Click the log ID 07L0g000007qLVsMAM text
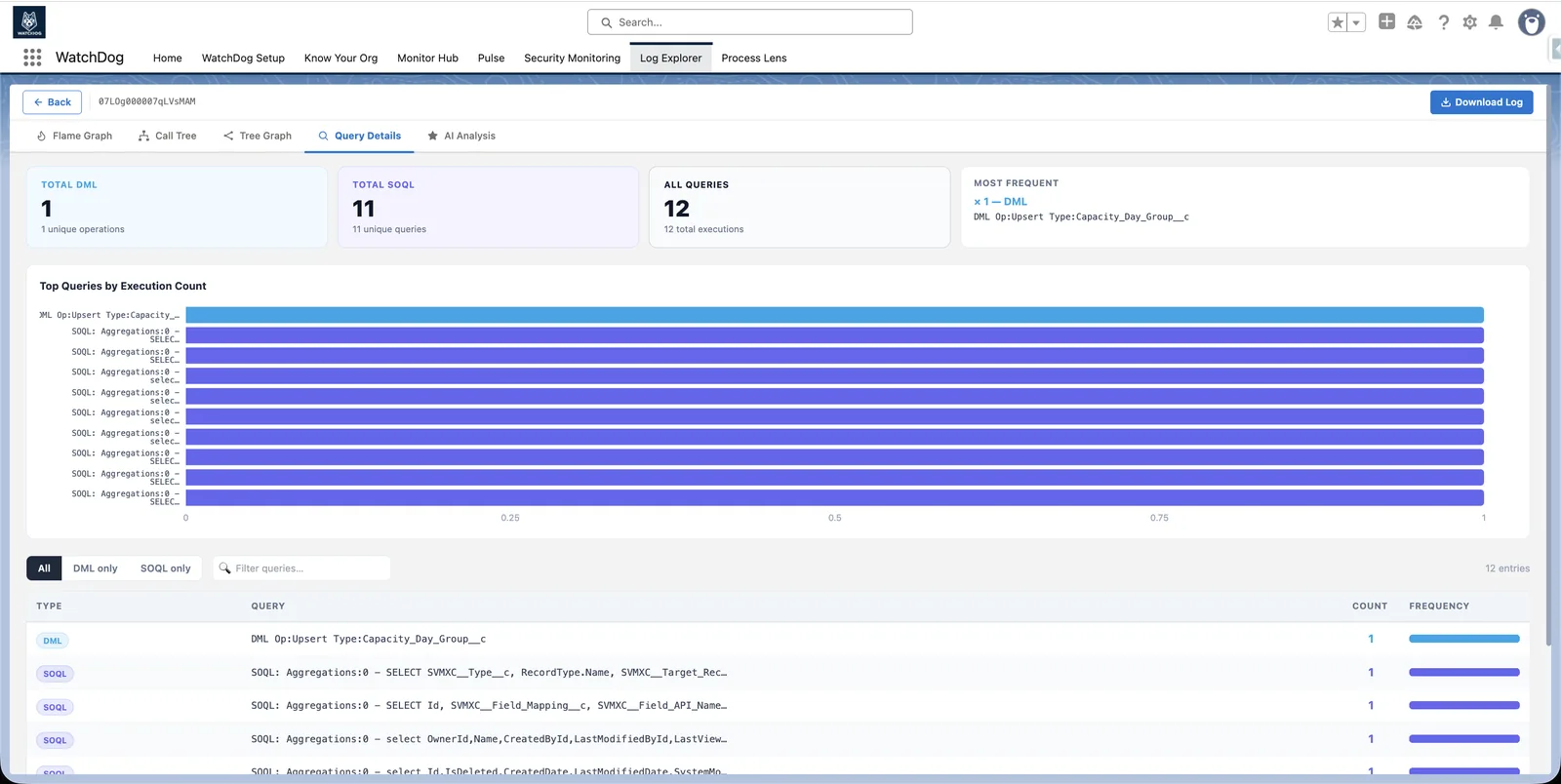The width and height of the screenshot is (1561, 784). pyautogui.click(x=146, y=101)
